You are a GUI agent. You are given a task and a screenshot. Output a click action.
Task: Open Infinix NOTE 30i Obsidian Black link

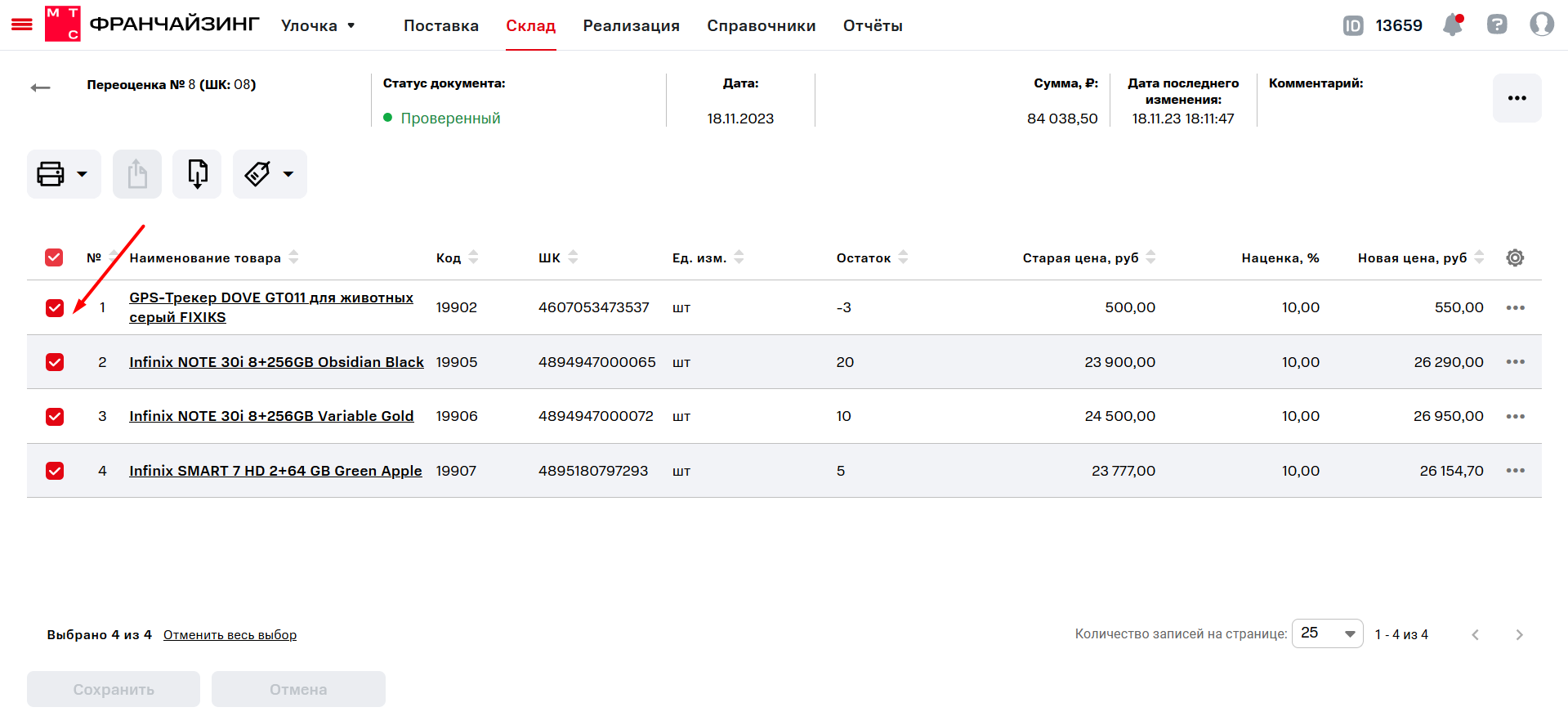[x=276, y=362]
